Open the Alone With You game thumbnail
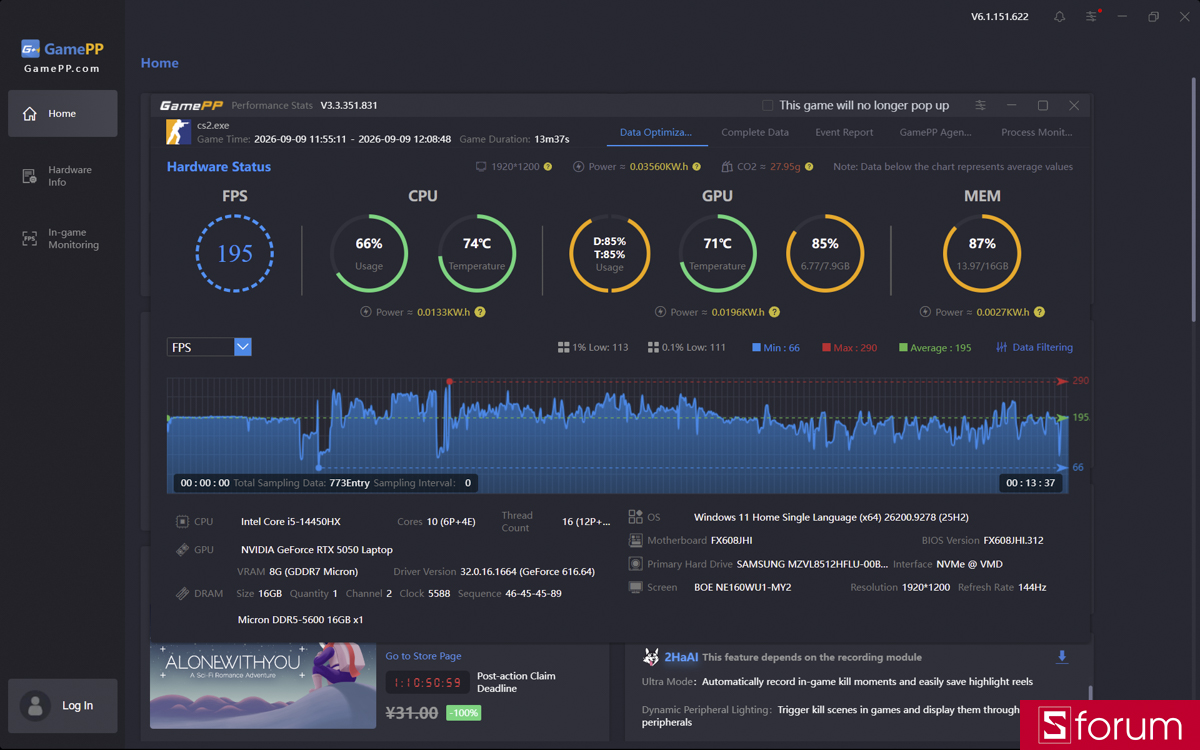 click(263, 686)
